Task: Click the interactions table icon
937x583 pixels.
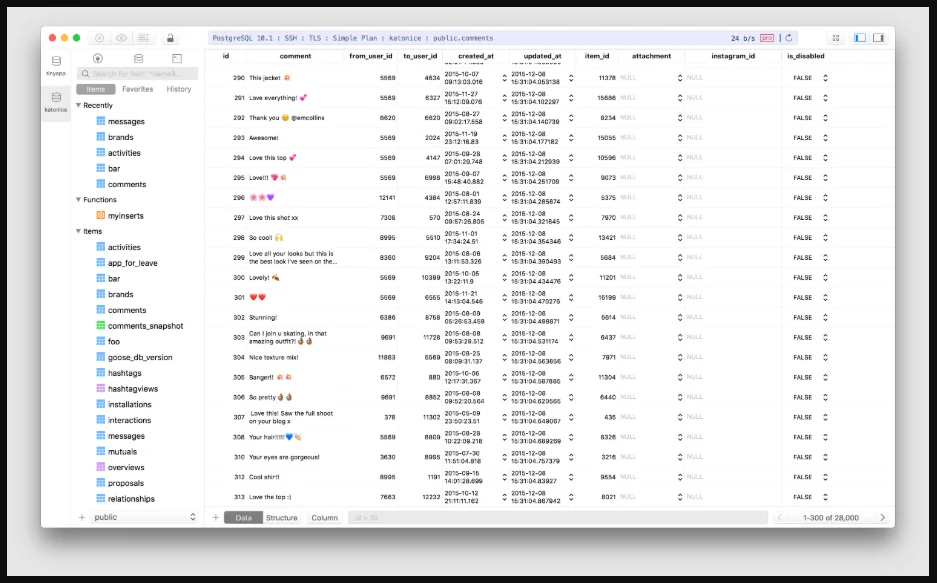Action: coord(100,420)
